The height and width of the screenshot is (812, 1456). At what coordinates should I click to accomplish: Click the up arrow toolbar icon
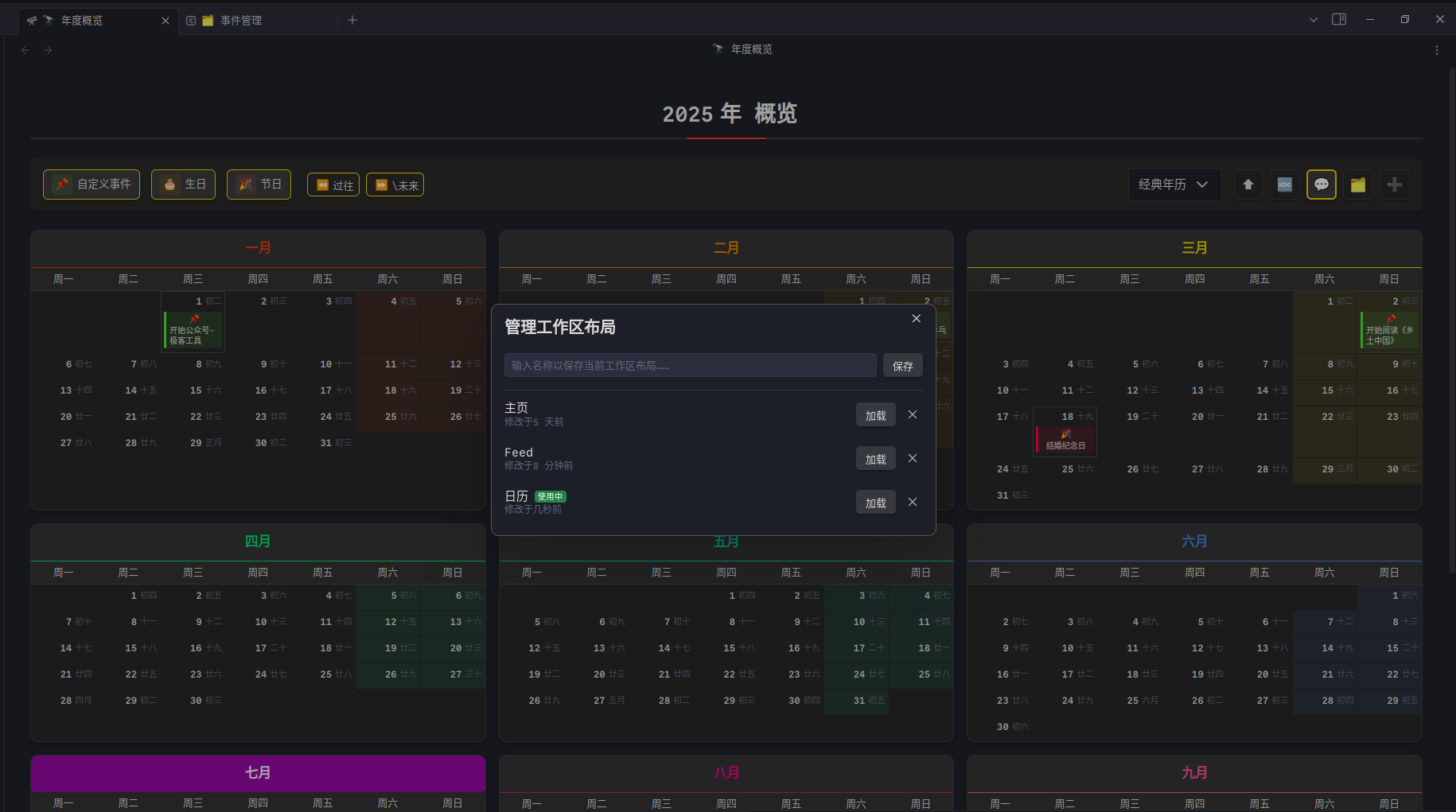coord(1248,185)
